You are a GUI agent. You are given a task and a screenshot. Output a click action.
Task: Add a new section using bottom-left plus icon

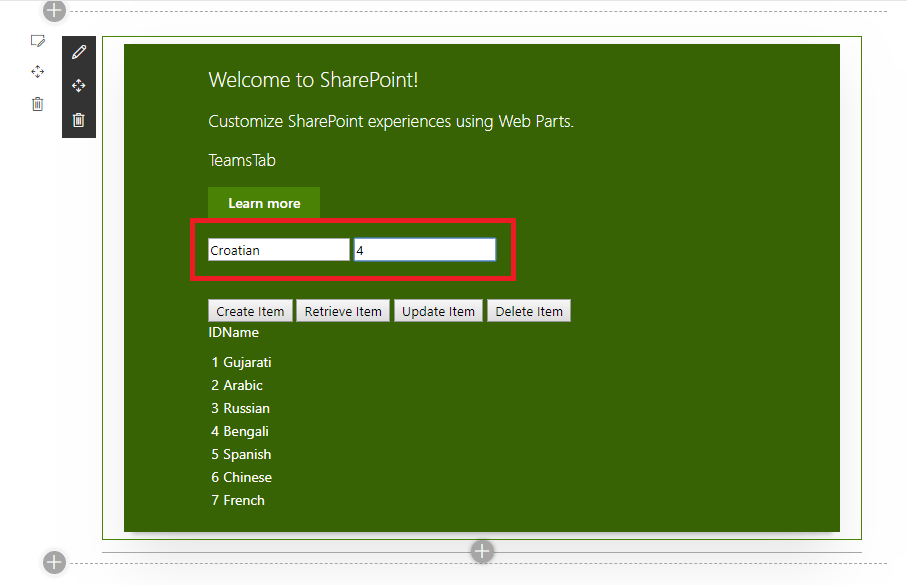point(54,562)
